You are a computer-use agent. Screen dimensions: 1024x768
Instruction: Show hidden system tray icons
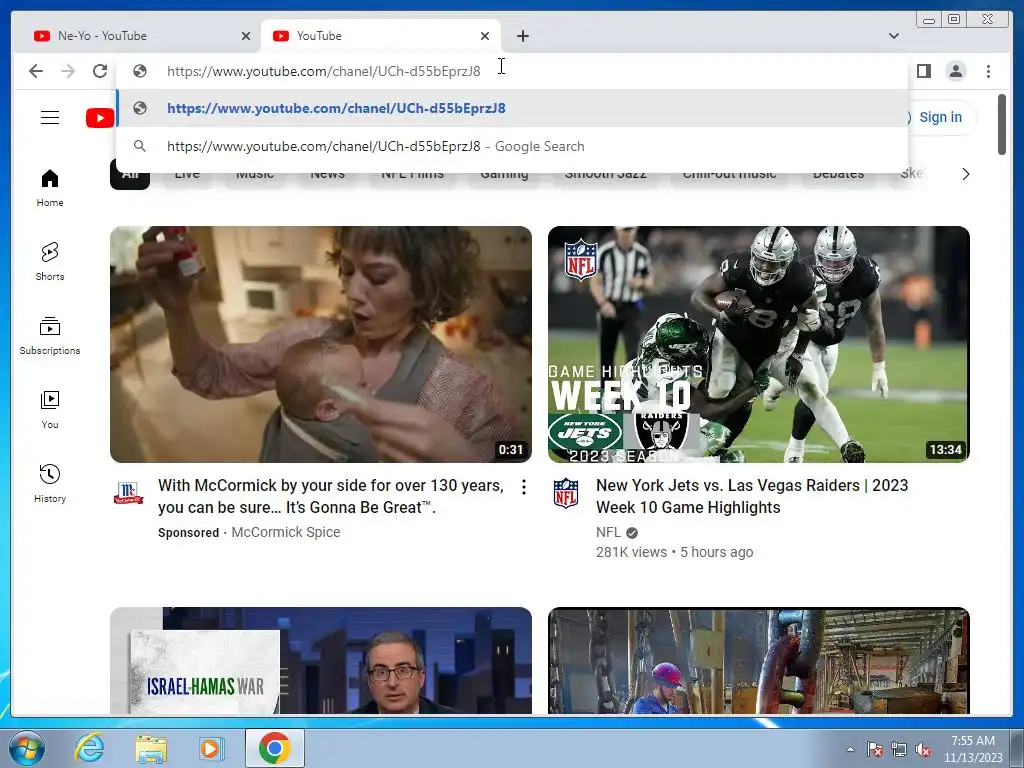pos(850,749)
